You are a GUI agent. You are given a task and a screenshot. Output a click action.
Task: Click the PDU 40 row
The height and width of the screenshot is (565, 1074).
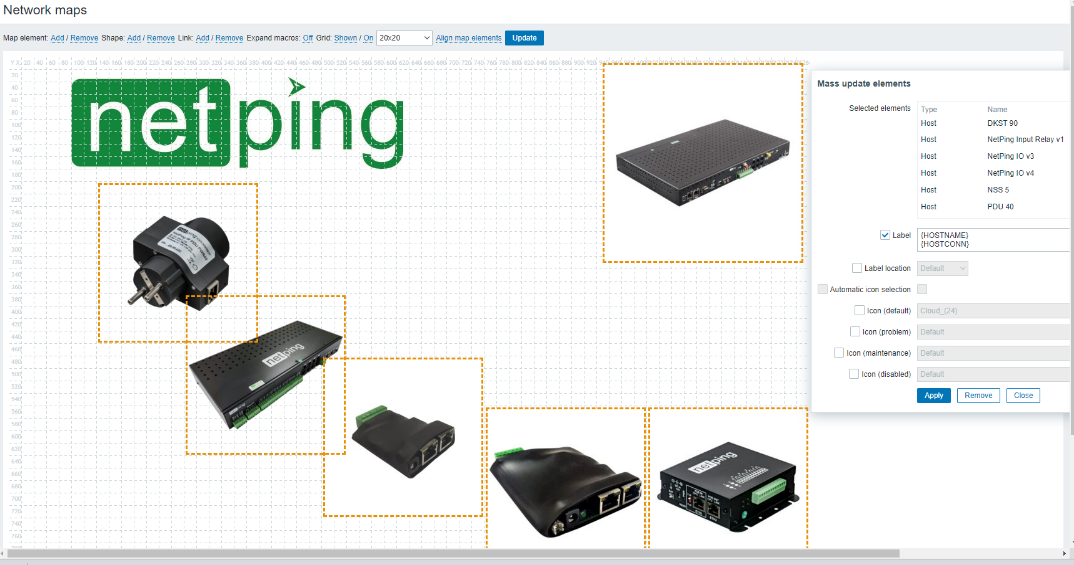[x=993, y=206]
